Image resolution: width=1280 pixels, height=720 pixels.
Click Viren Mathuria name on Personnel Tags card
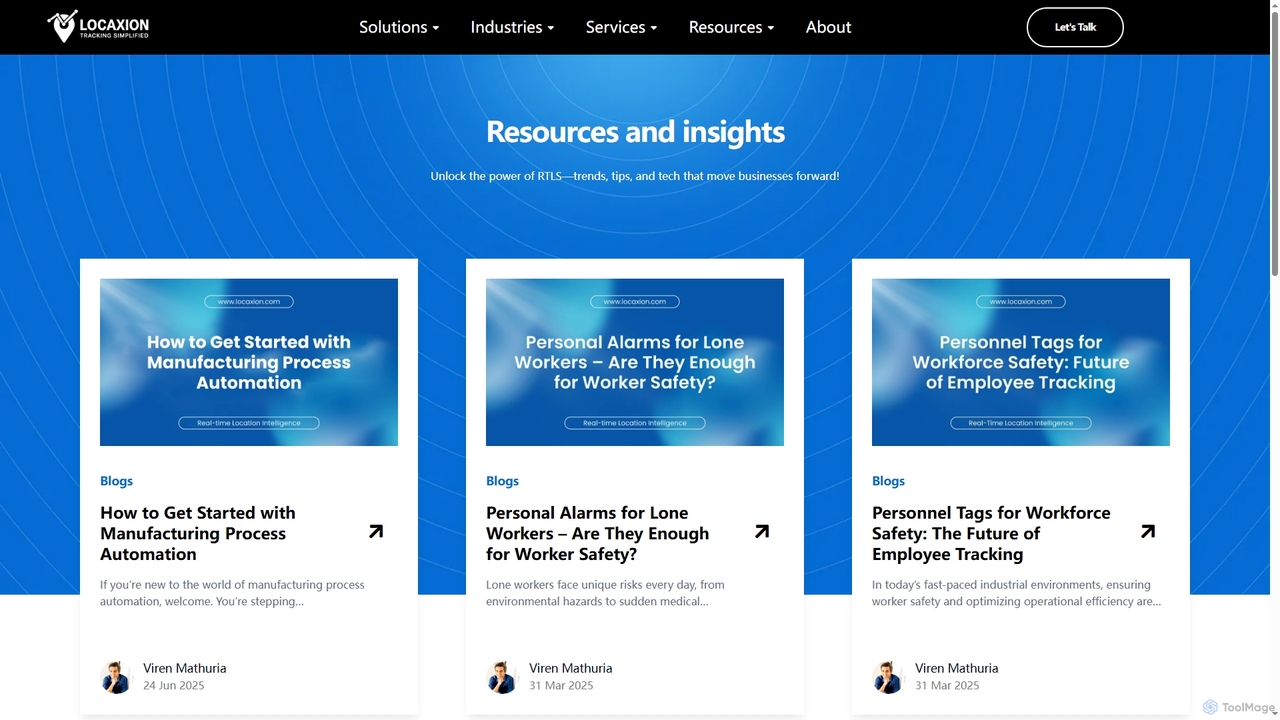(x=957, y=668)
